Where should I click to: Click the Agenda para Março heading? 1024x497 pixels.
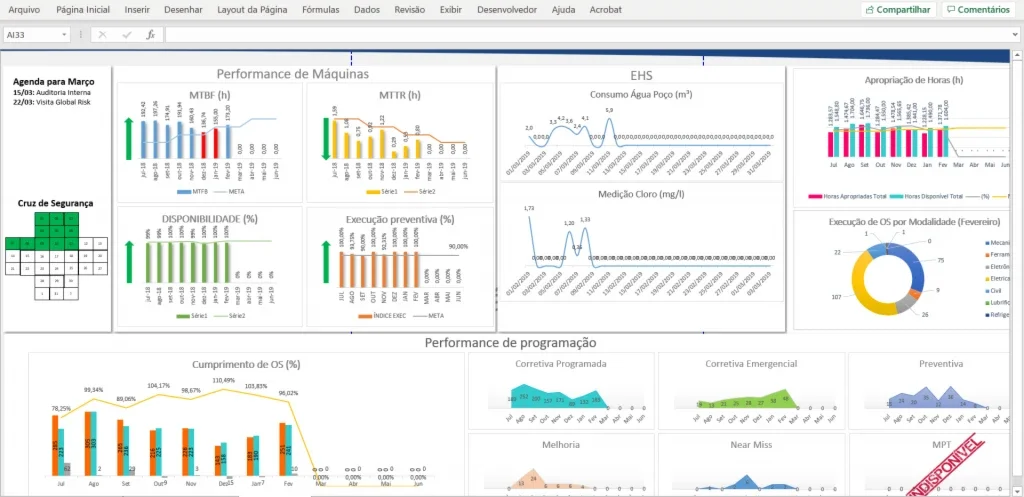click(54, 82)
